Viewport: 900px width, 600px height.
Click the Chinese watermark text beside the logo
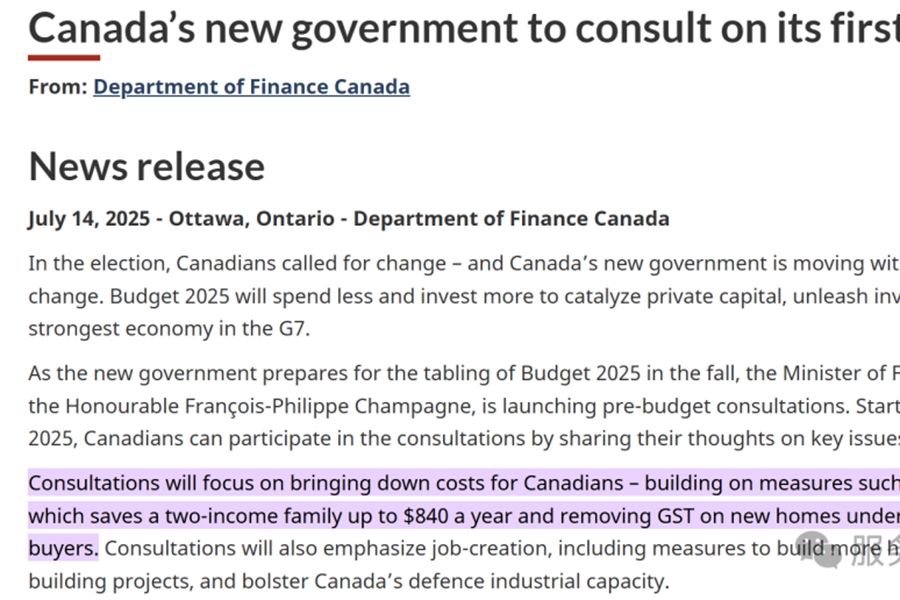[876, 550]
